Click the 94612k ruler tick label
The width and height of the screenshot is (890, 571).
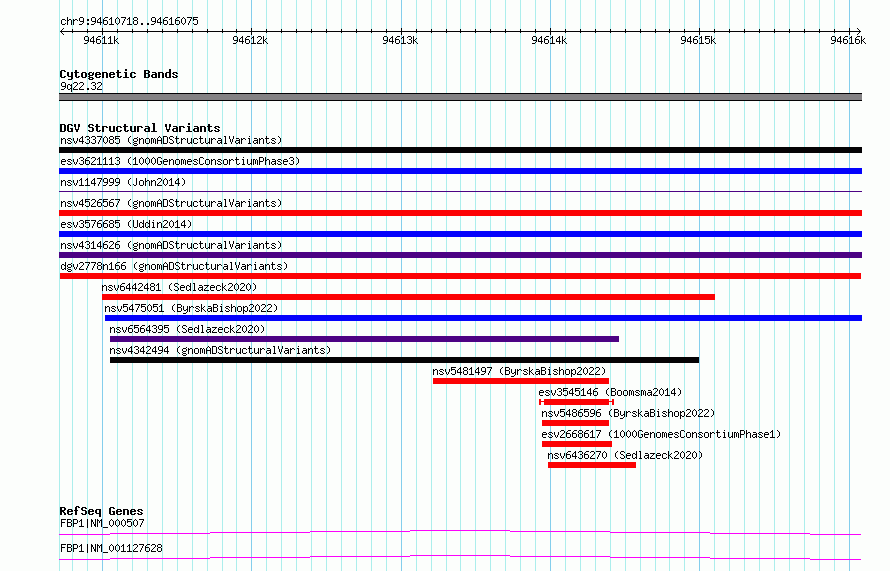(250, 40)
